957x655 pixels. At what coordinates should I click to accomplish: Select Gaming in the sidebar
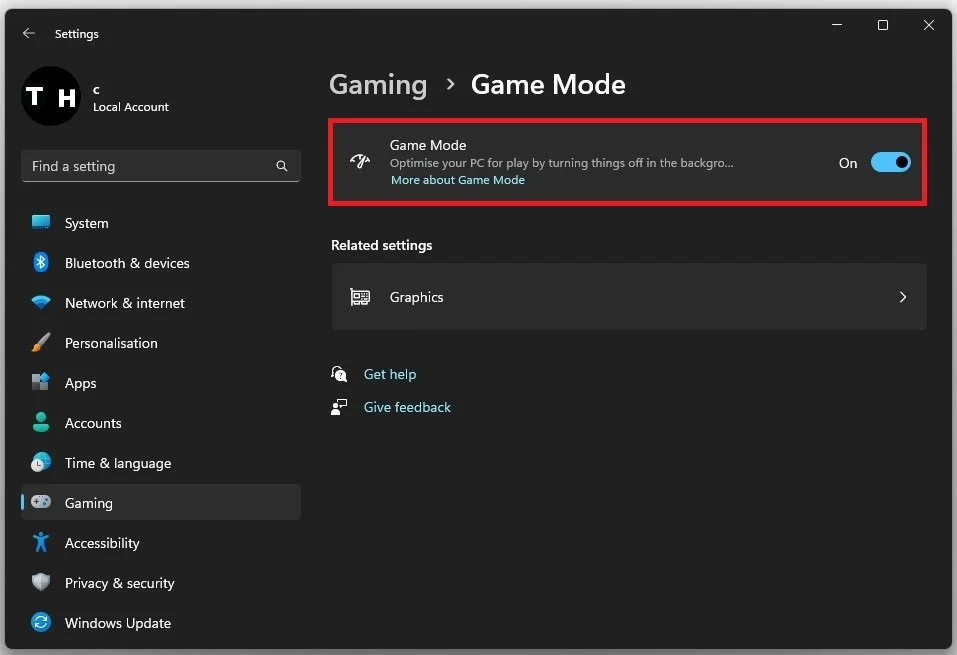(88, 502)
